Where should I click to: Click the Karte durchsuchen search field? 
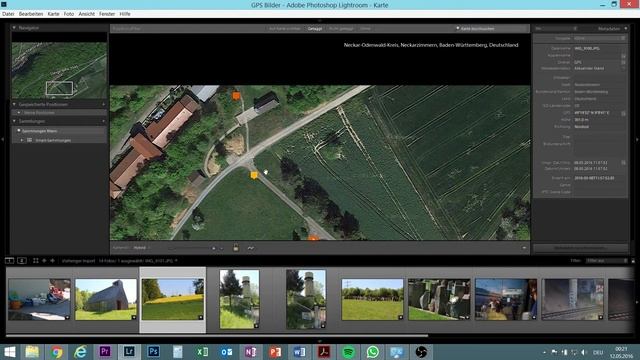tap(491, 29)
